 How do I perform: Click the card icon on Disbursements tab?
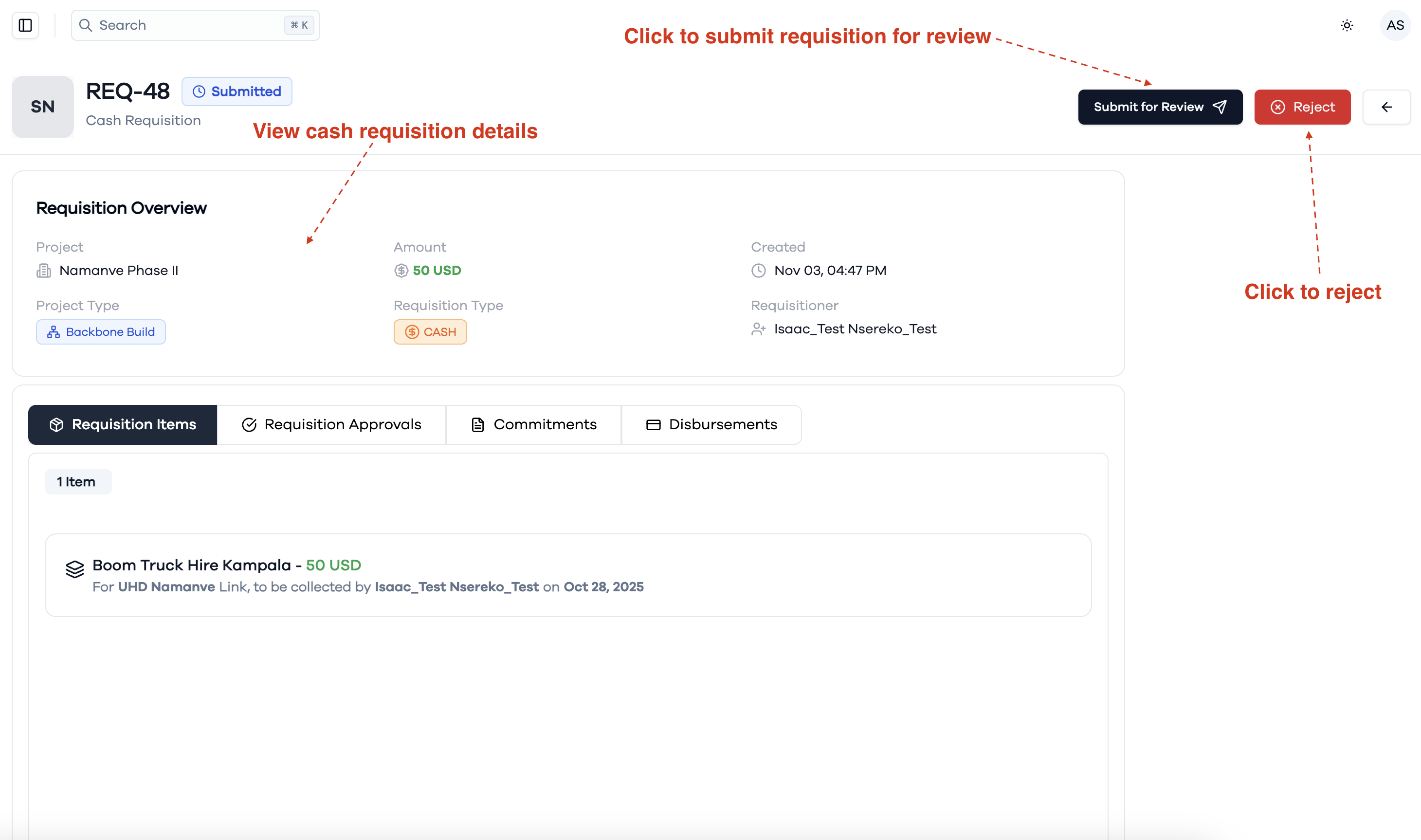point(654,425)
